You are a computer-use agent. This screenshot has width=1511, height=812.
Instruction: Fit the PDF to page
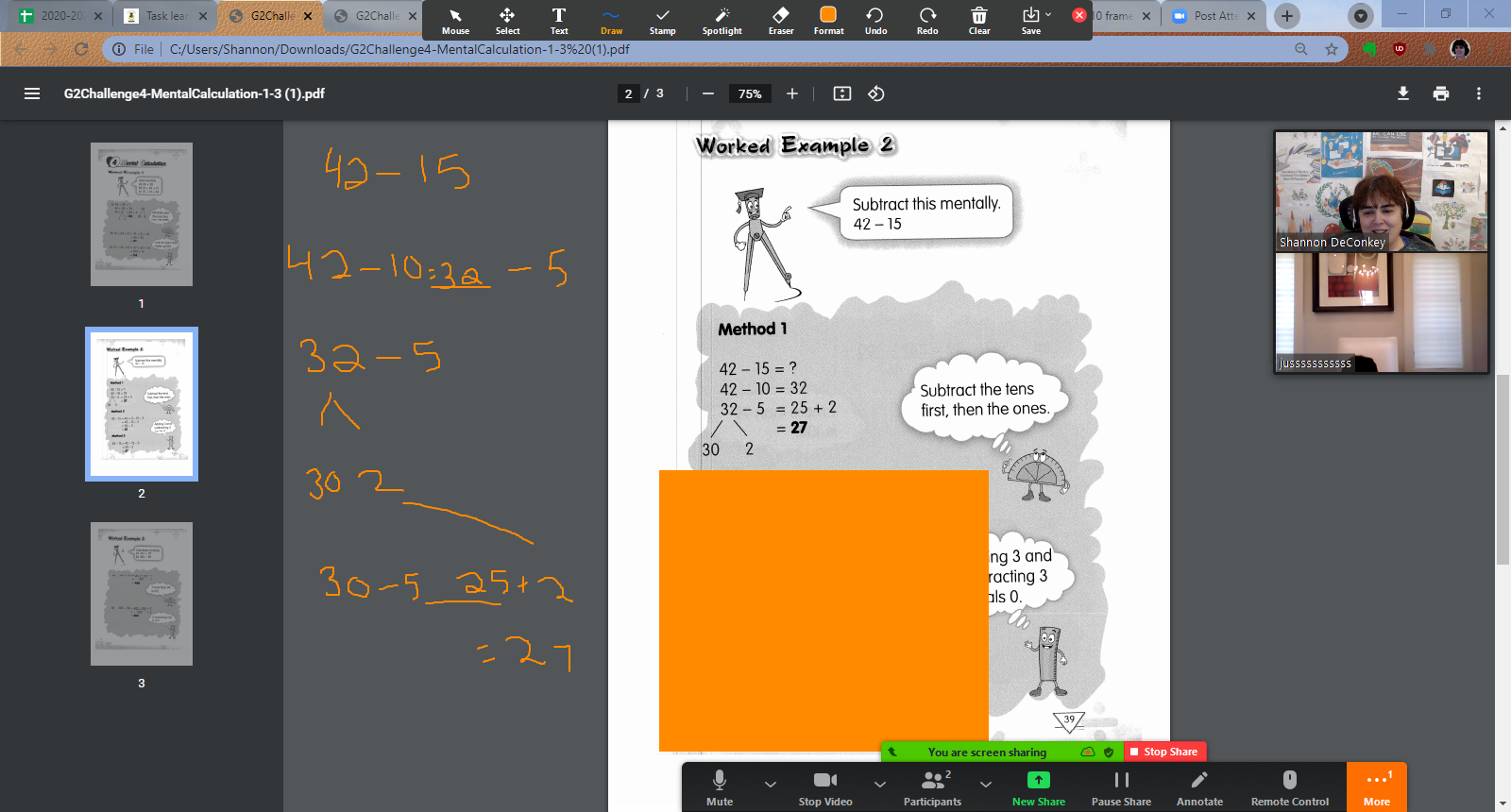point(842,93)
